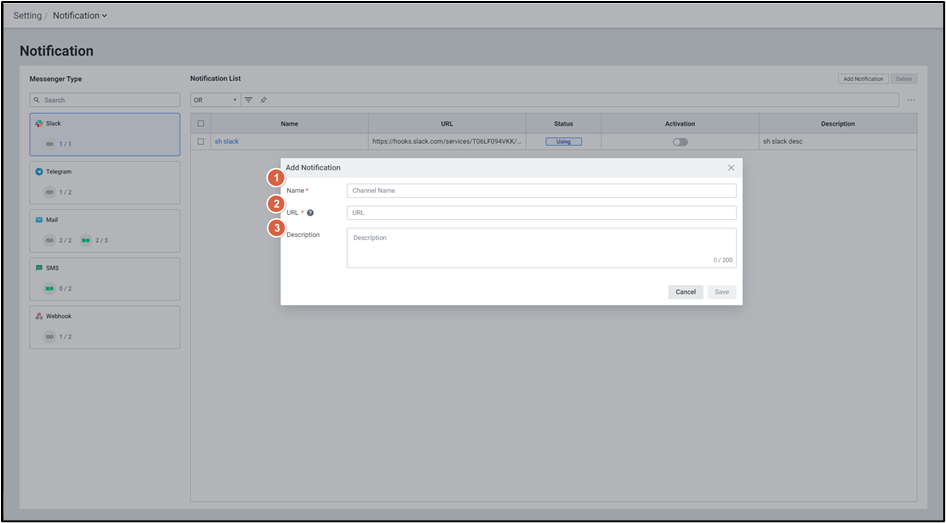Click the pin icon beside the filter
The width and height of the screenshot is (946, 523).
tap(264, 100)
